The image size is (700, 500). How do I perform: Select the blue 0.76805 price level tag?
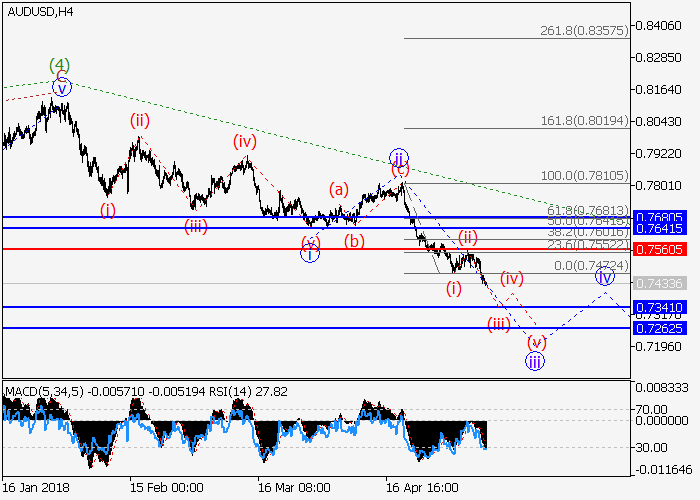659,217
